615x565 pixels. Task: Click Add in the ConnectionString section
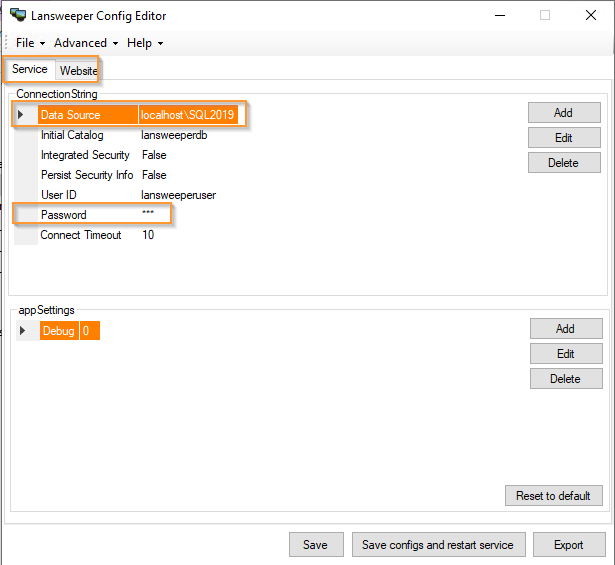(564, 113)
